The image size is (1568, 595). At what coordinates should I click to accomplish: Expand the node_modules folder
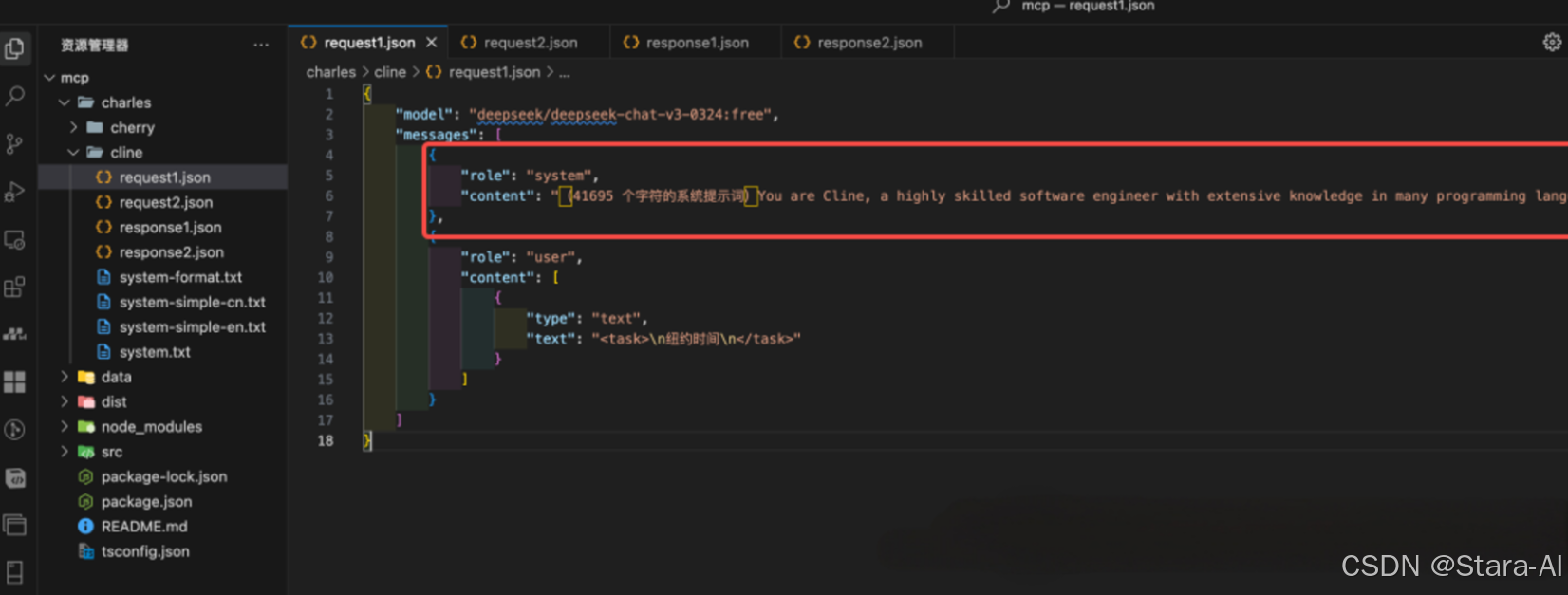65,427
